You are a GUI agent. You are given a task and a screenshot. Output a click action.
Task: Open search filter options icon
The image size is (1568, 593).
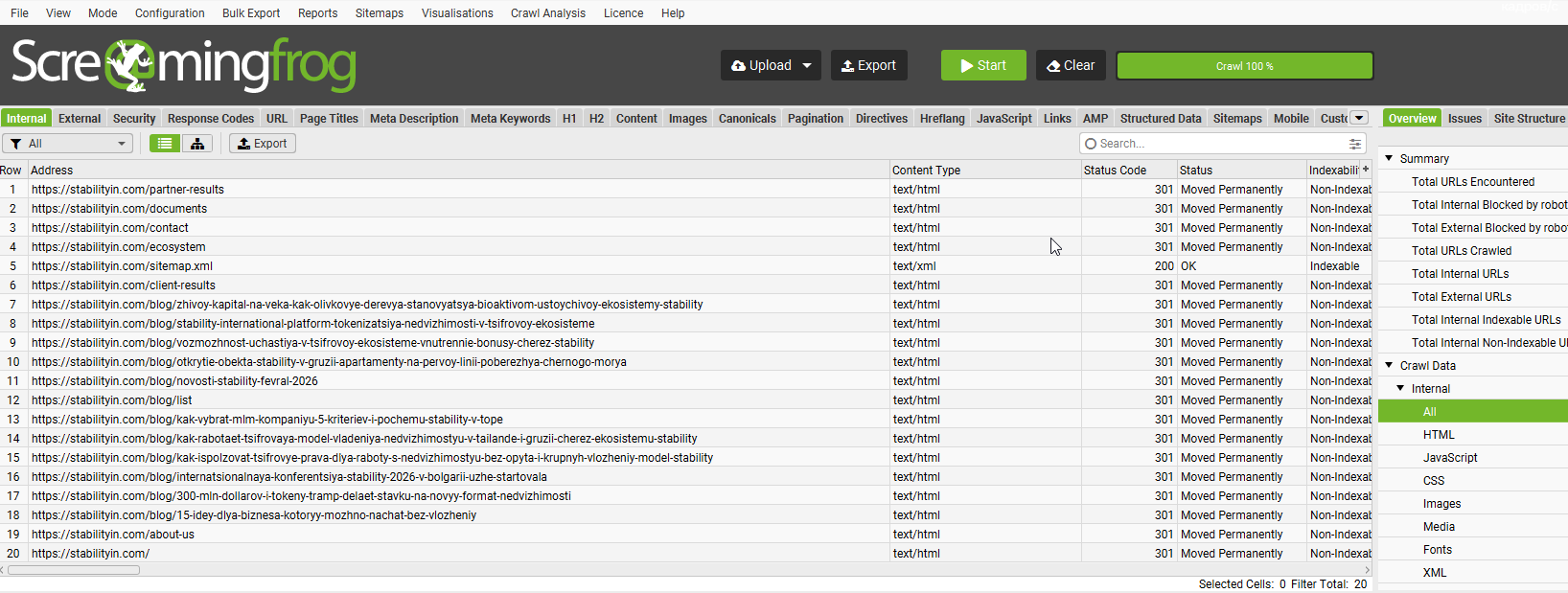[x=1355, y=144]
